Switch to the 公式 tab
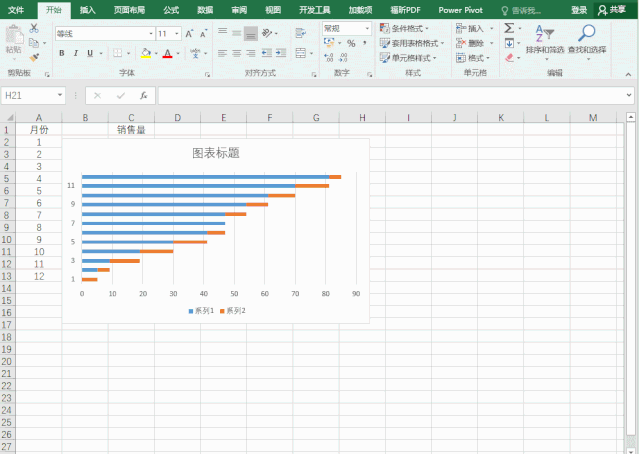 coord(171,10)
